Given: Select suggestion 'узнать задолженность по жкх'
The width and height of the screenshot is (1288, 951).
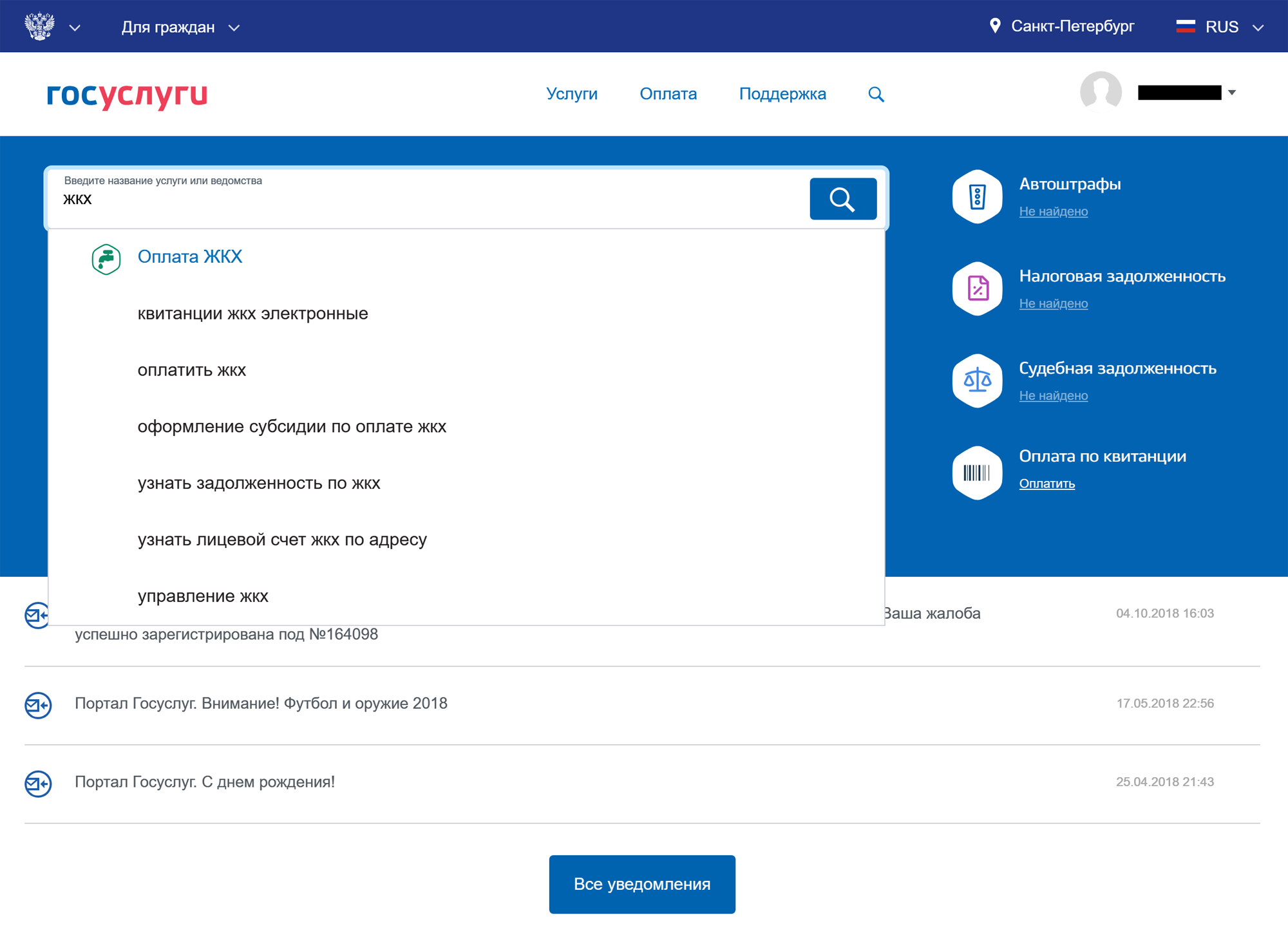Looking at the screenshot, I should 258,483.
